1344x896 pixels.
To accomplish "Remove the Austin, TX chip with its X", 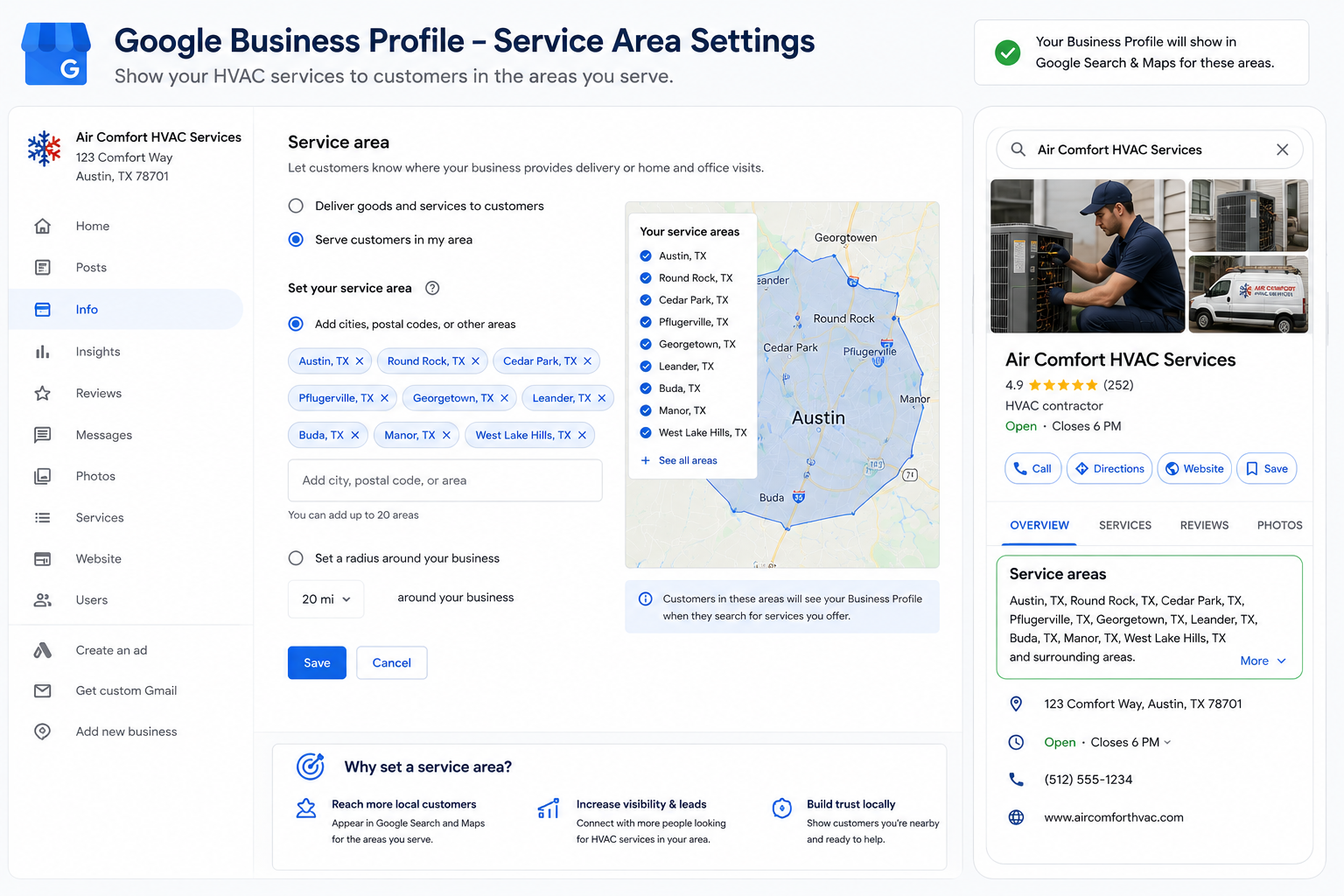I will point(360,360).
